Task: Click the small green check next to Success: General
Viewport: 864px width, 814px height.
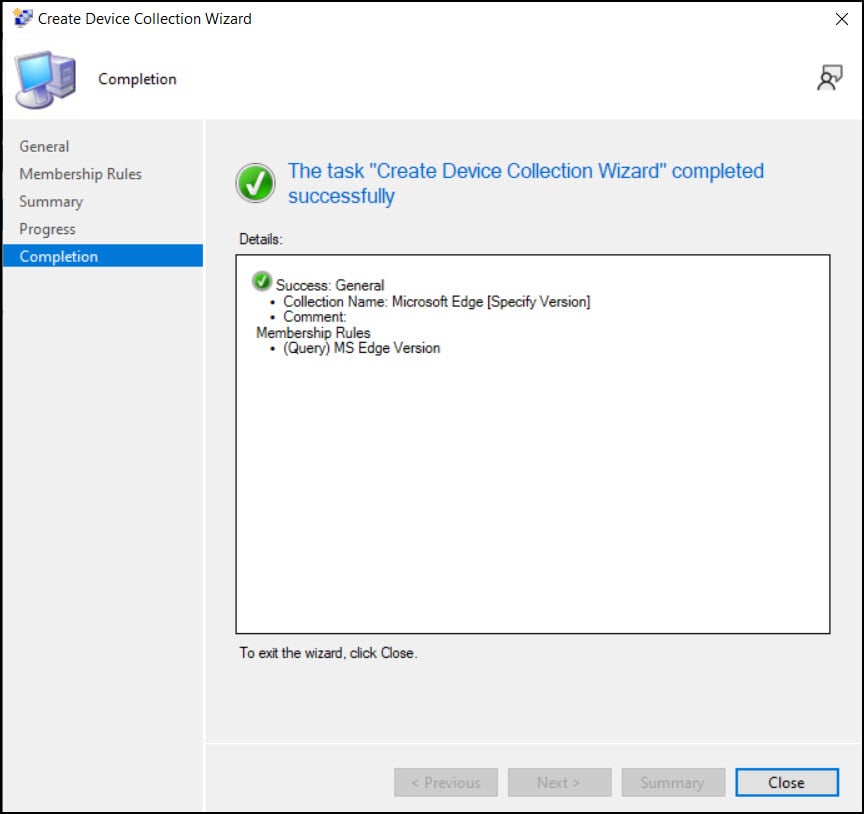Action: tap(262, 281)
